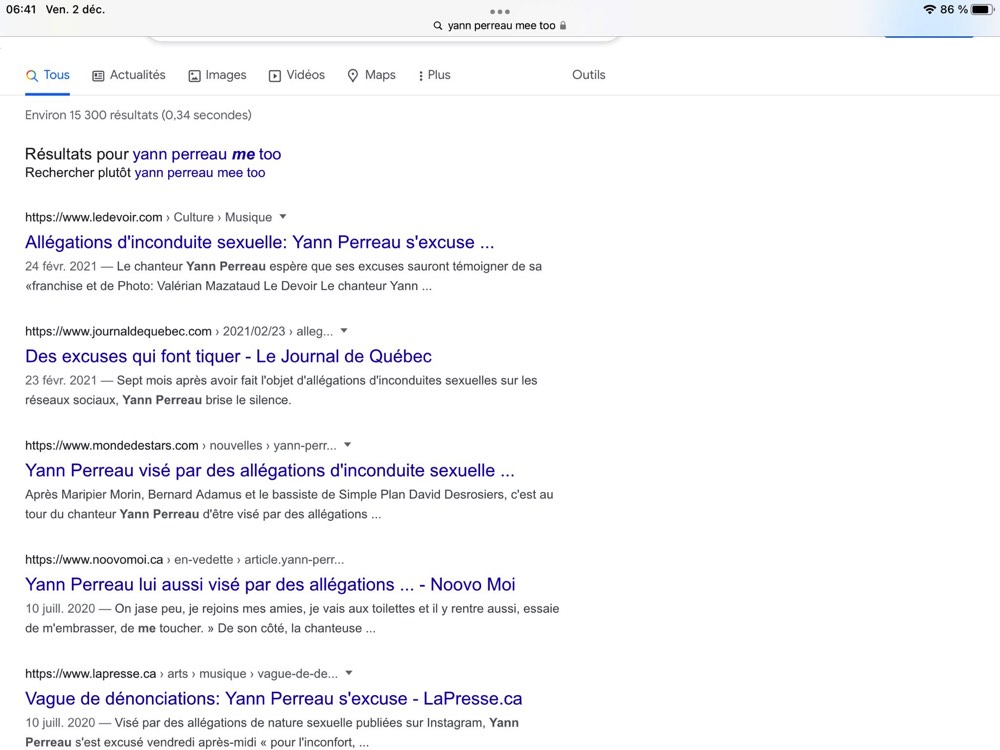
Task: Click corrected query 'yann perreau me too'
Action: (x=207, y=154)
